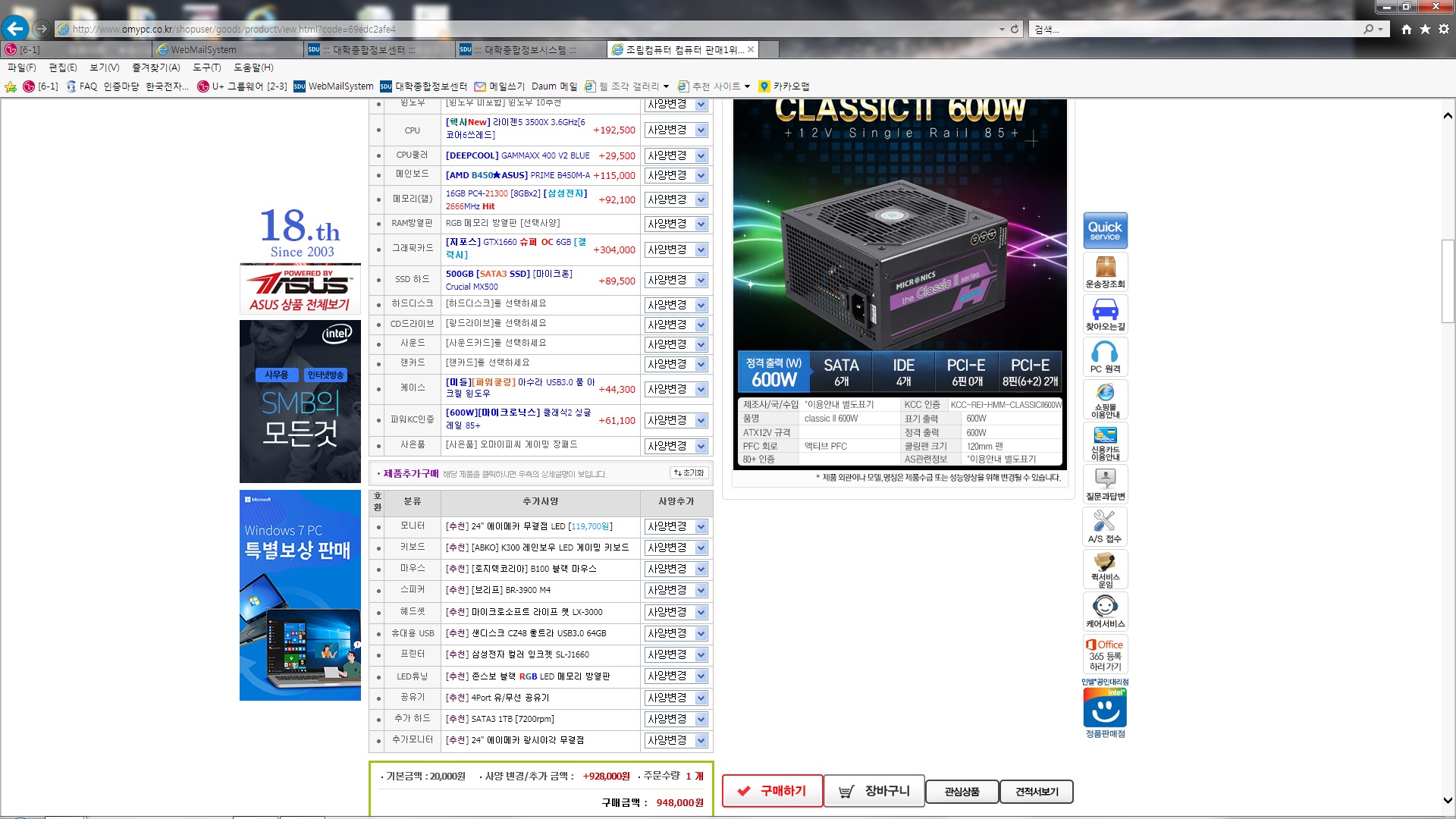Click the browser back arrow button
This screenshot has height=819, width=1456.
coord(15,29)
